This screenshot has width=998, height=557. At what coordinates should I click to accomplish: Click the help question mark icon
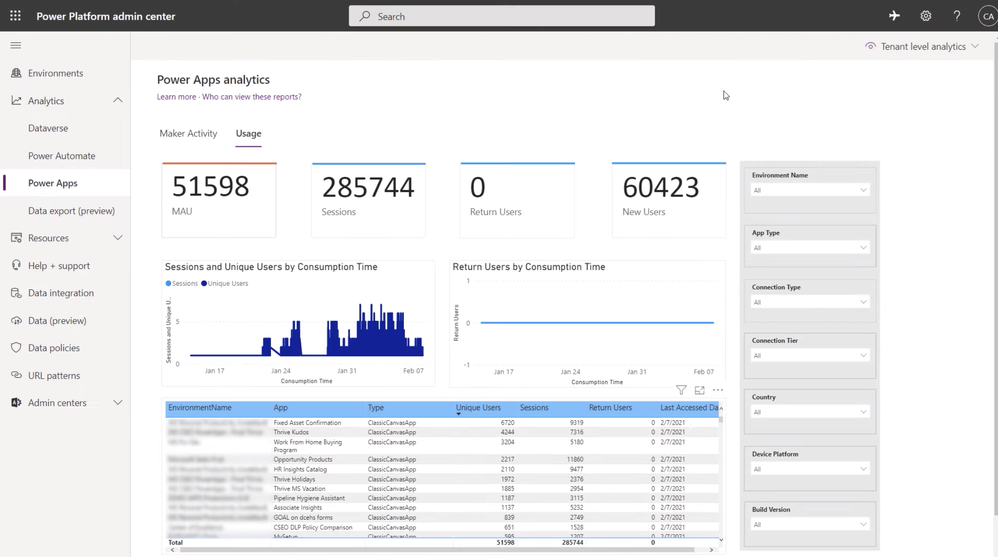(956, 16)
